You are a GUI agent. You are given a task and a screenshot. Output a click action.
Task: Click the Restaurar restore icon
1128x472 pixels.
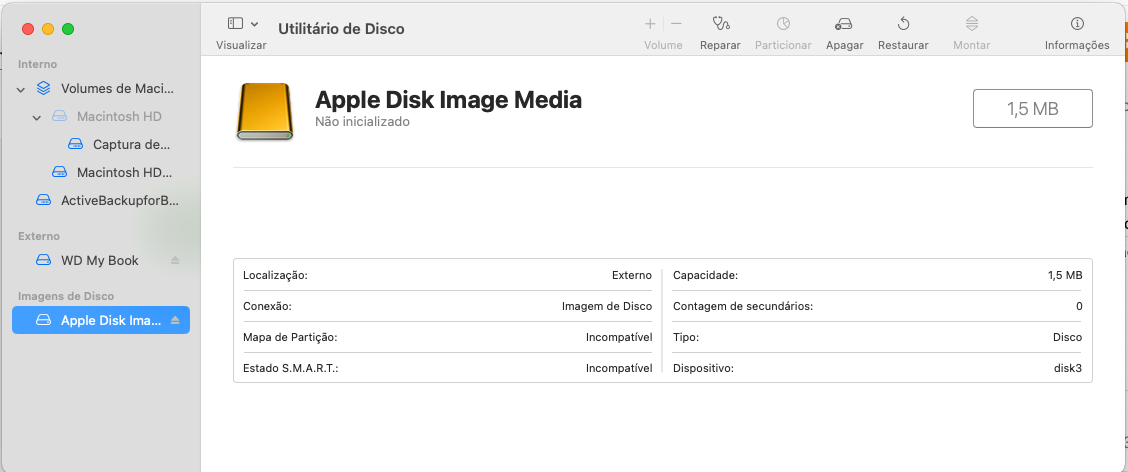coord(902,24)
